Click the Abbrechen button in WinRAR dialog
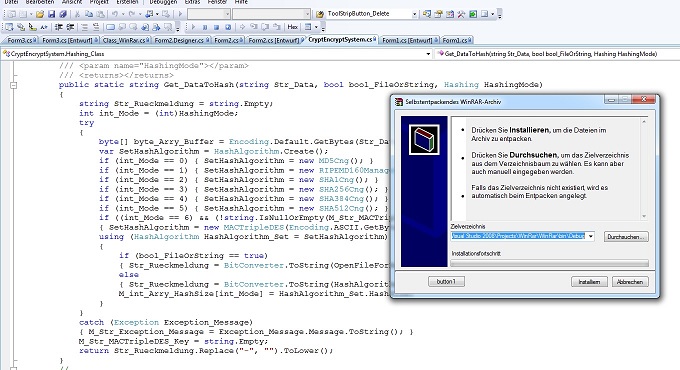This screenshot has height=370, width=680. click(630, 282)
